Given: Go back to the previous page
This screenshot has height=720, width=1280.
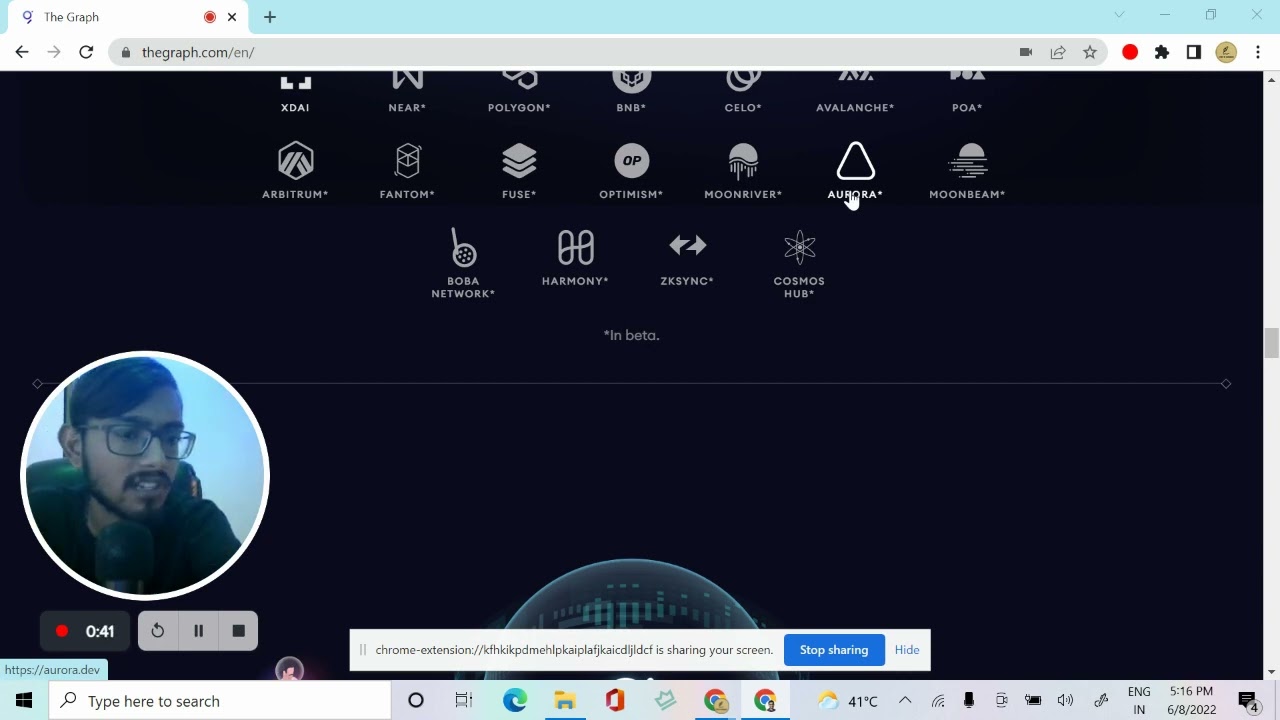Looking at the screenshot, I should pyautogui.click(x=22, y=52).
